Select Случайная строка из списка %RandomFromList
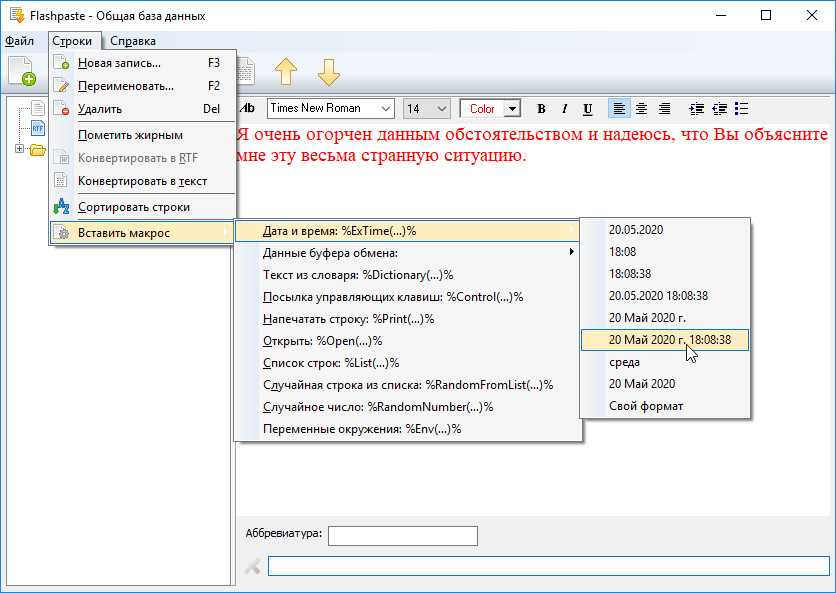The image size is (836, 593). coord(408,385)
